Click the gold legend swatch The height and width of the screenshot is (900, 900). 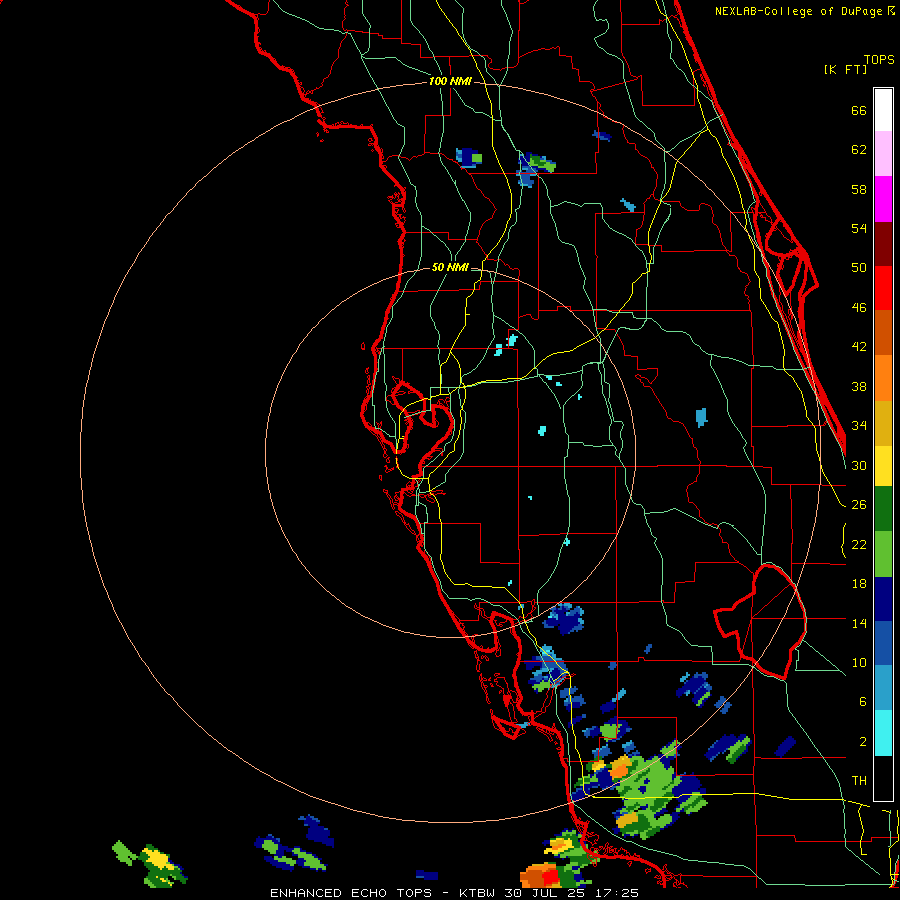883,423
